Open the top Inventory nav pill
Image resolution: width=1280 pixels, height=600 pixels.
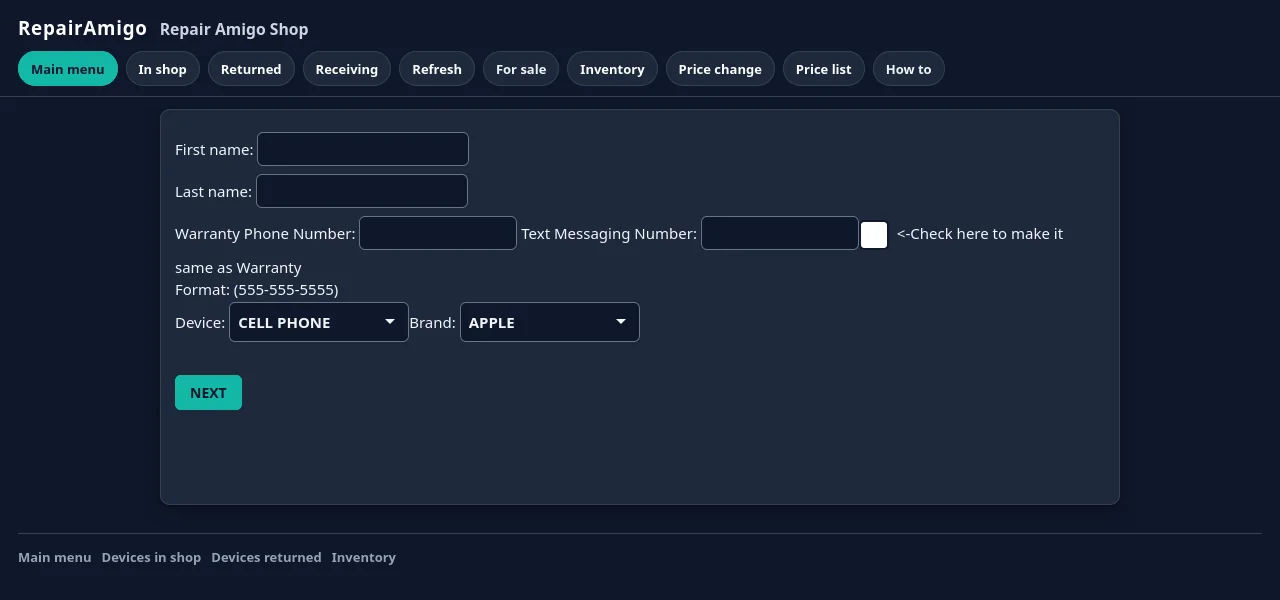pos(612,69)
